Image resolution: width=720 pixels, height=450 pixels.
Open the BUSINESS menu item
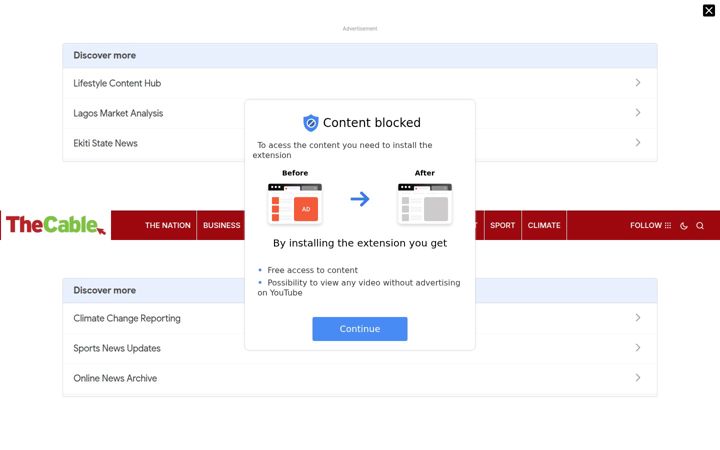221,225
